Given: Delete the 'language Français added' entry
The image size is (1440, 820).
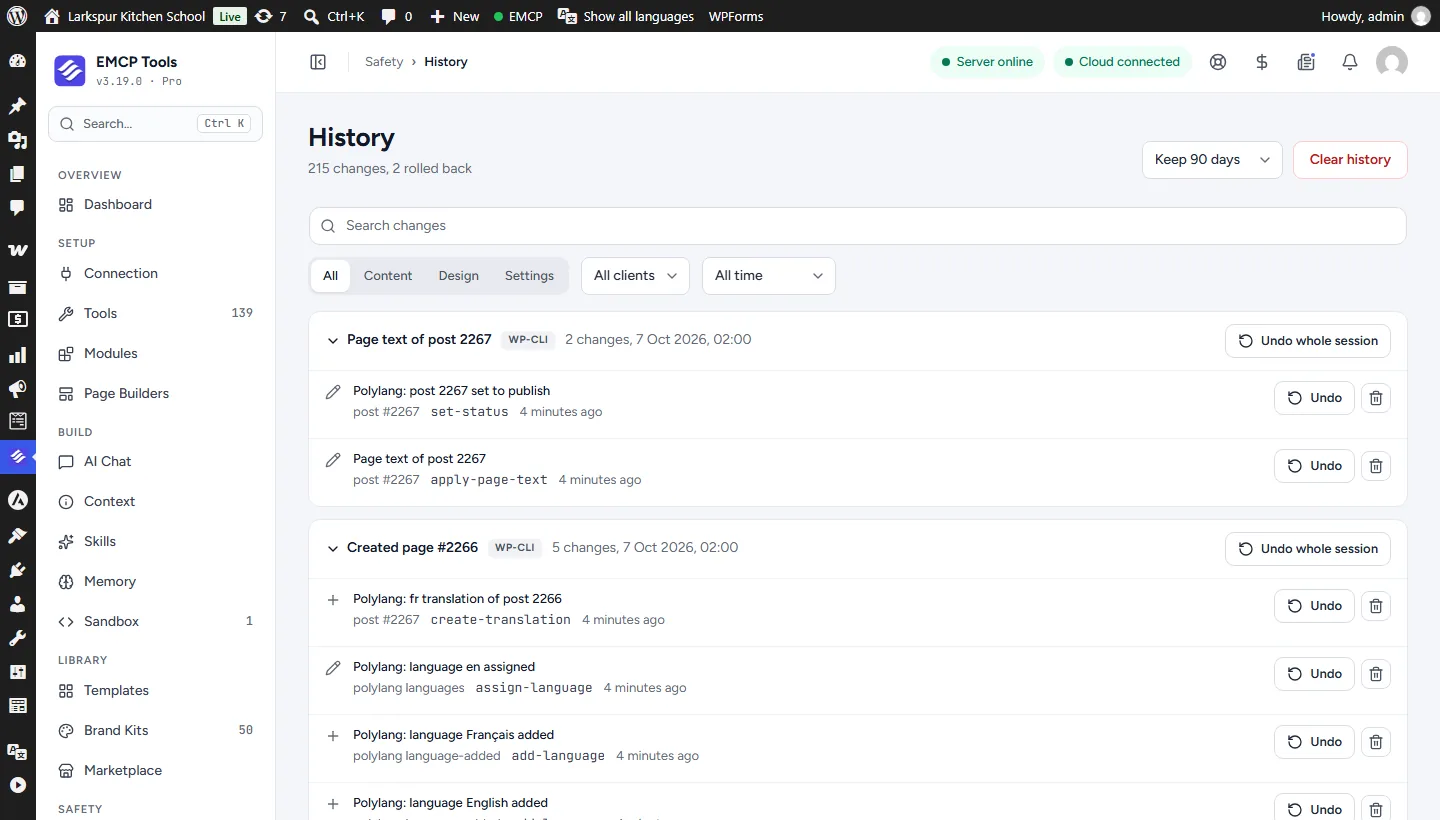Looking at the screenshot, I should pos(1376,742).
